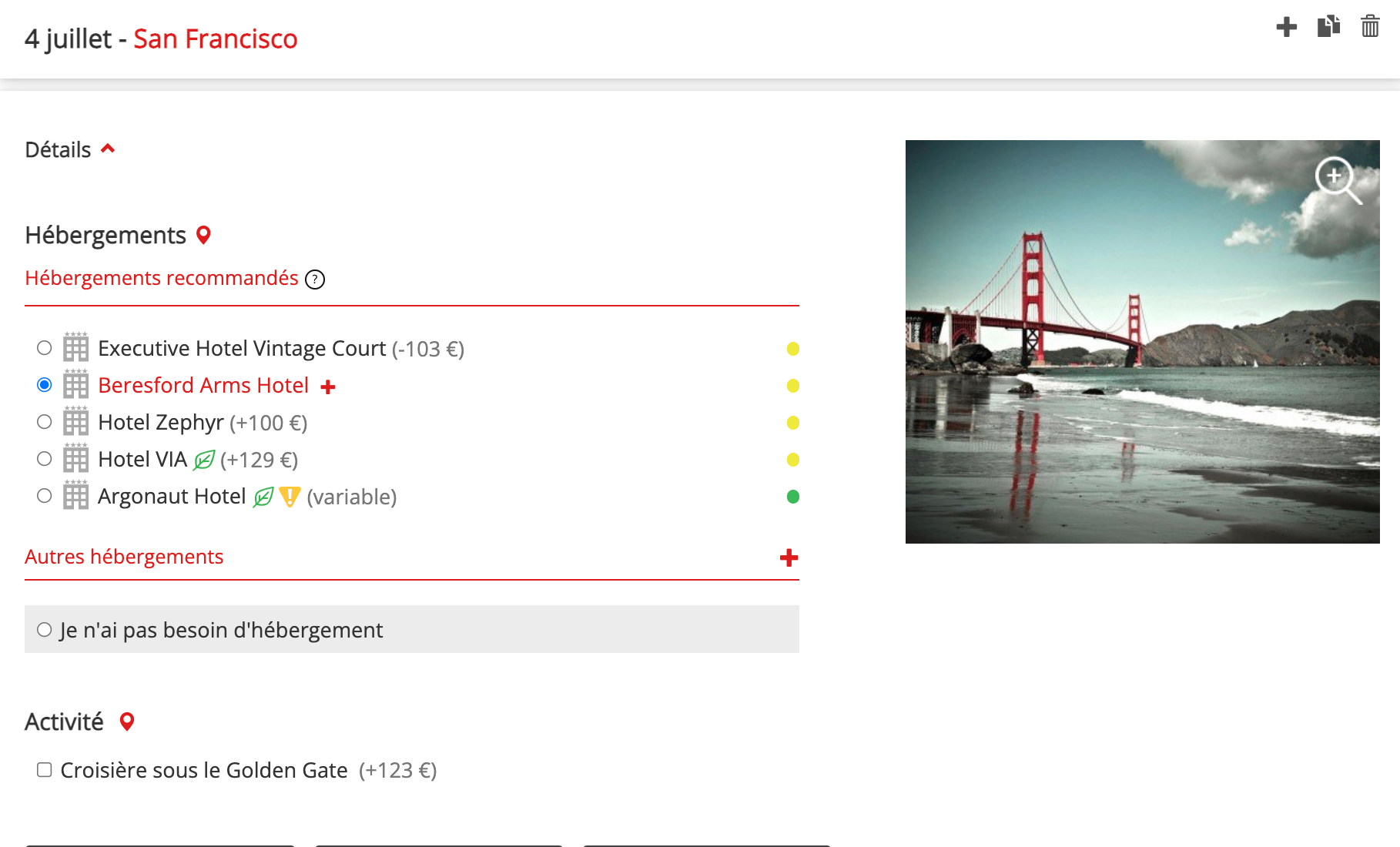Viewport: 1400px width, 847px height.
Task: Click the magnifier zoom icon on photo
Action: (x=1338, y=180)
